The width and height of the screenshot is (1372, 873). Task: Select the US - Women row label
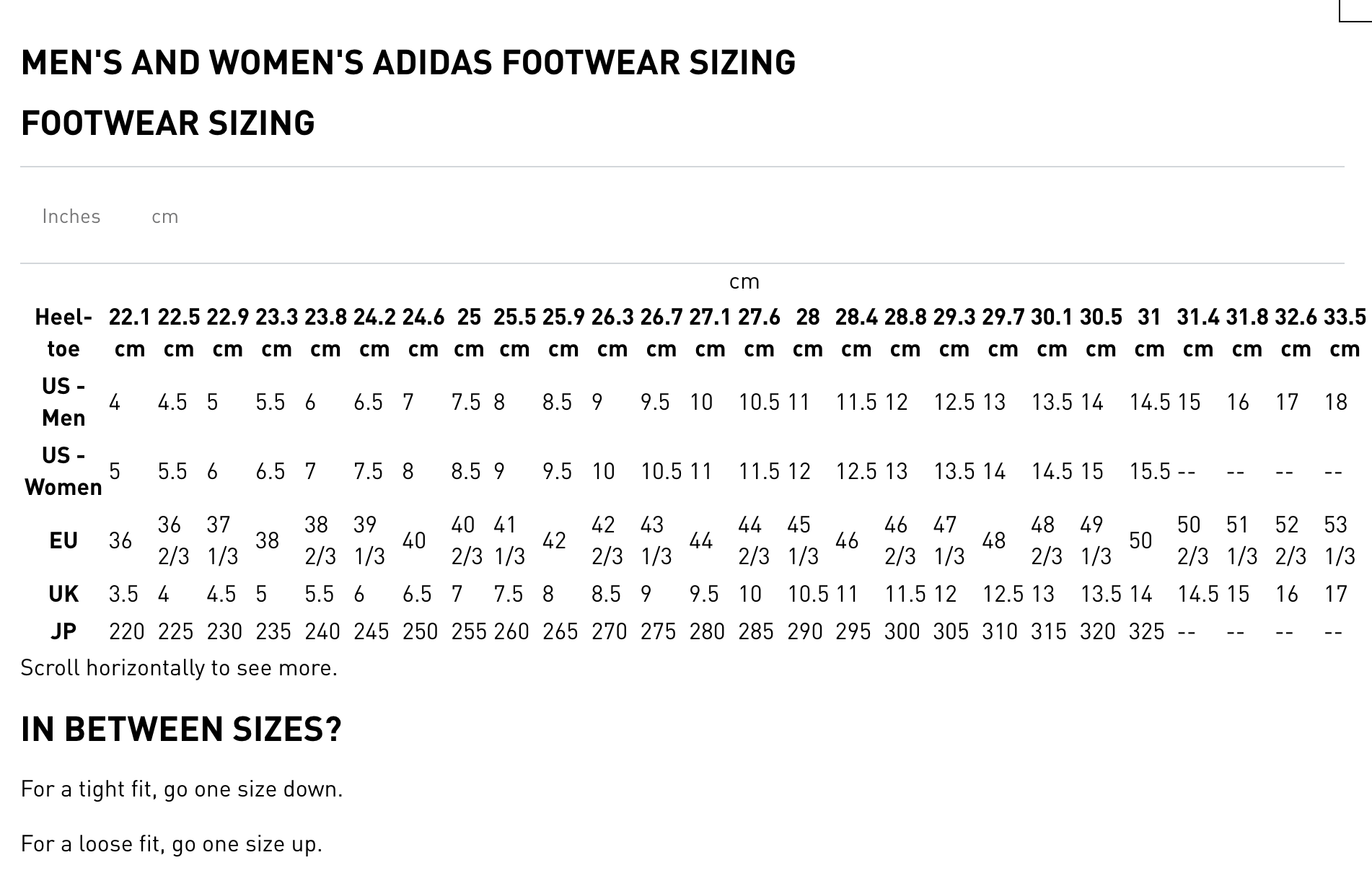(x=63, y=471)
